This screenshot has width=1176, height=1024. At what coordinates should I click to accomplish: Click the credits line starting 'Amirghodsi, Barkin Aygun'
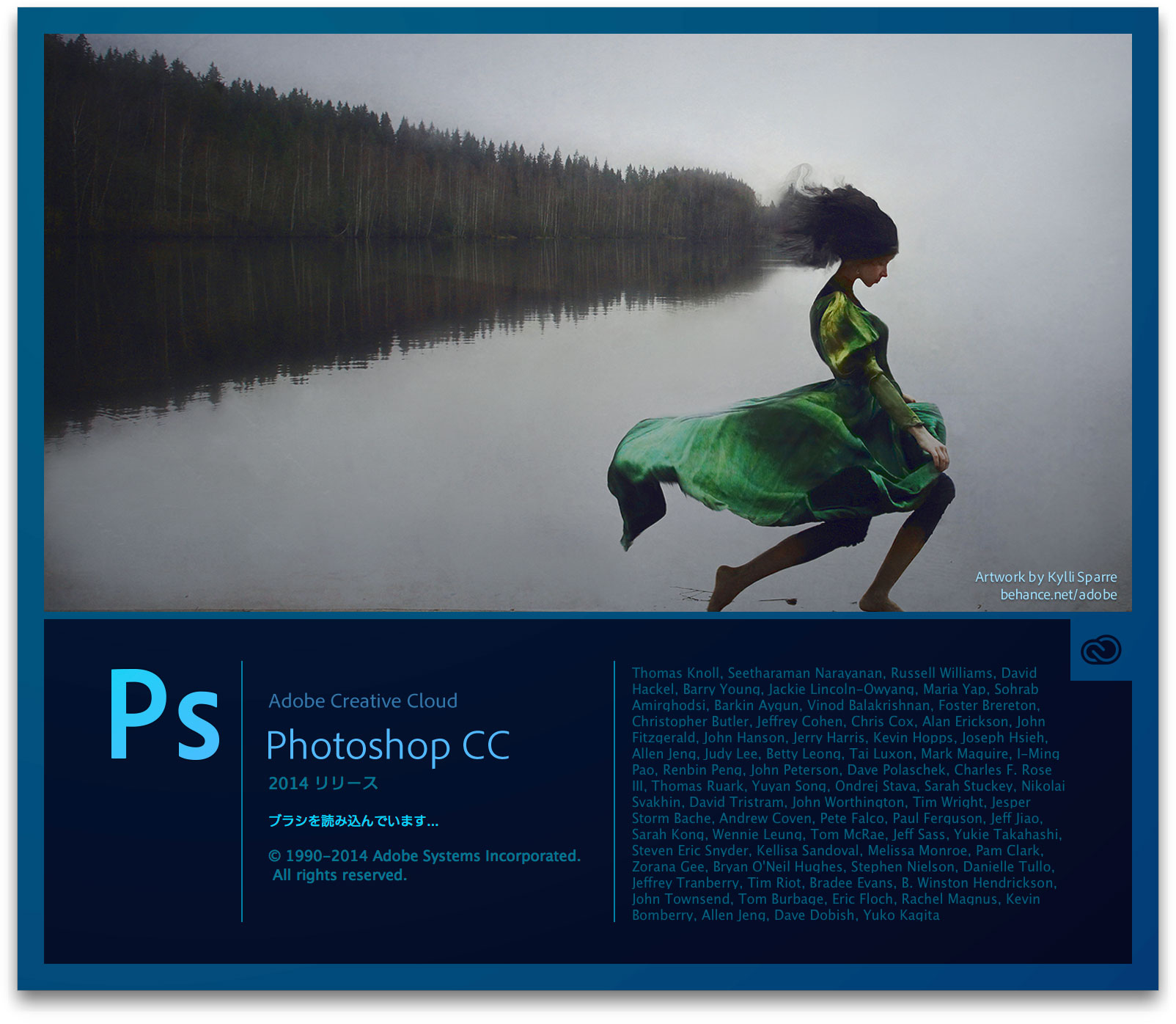pos(836,706)
